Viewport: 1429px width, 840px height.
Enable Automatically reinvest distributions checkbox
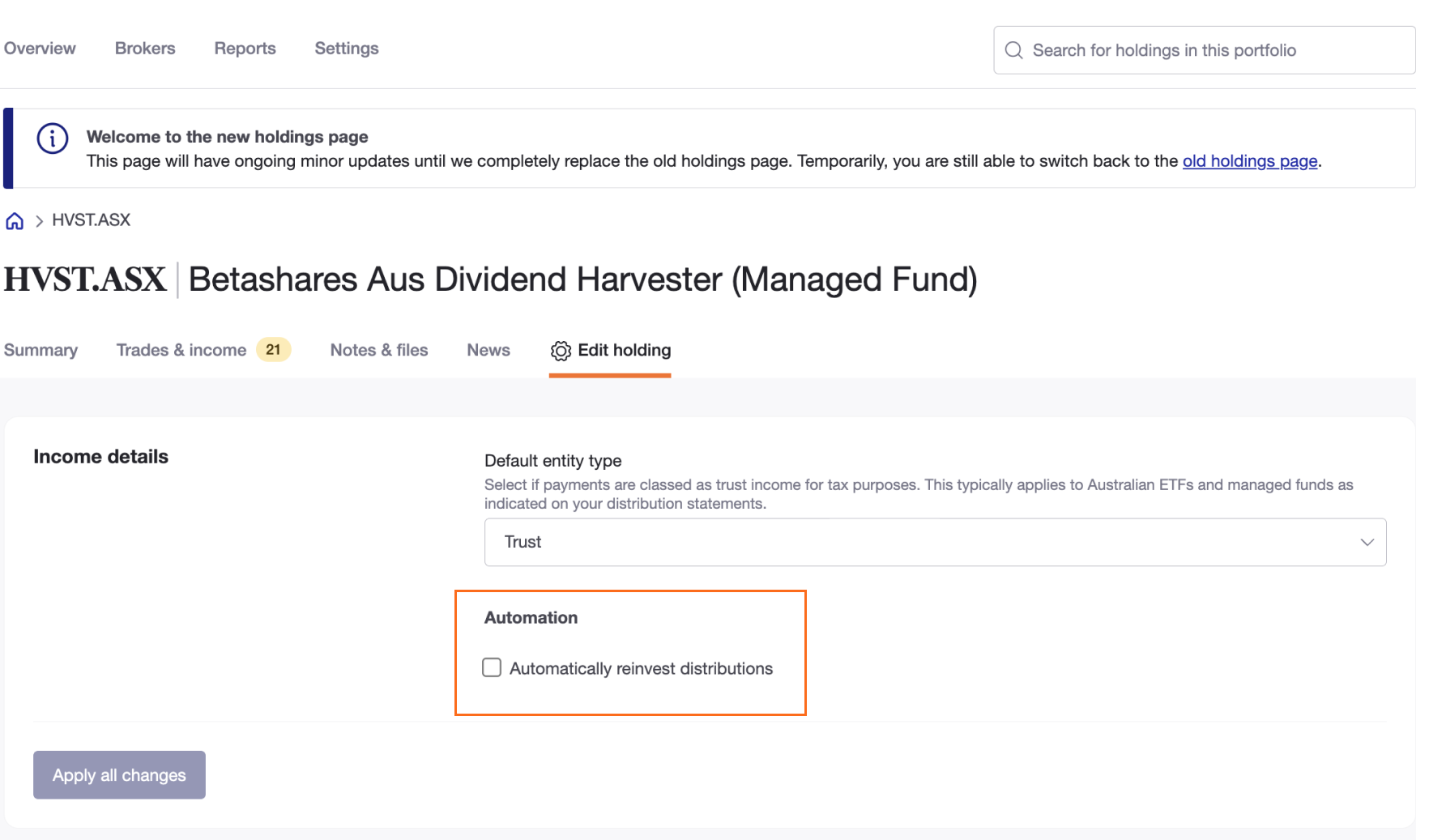492,667
